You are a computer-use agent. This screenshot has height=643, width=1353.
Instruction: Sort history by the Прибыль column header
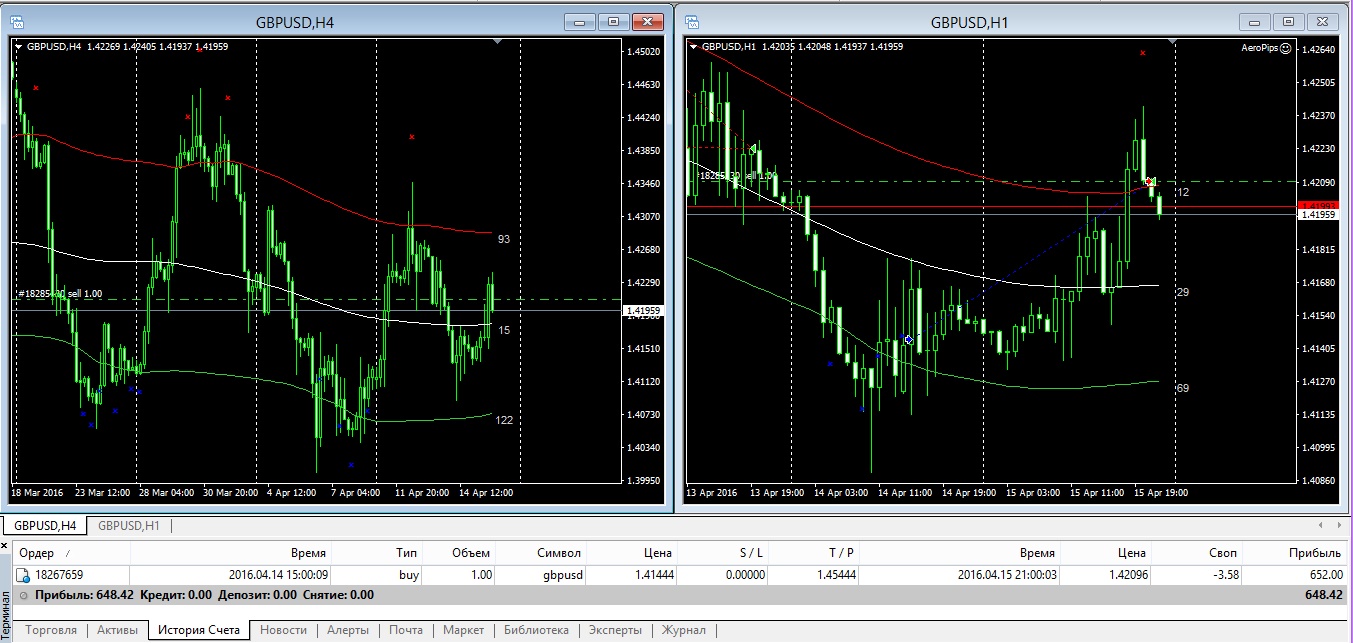point(1315,553)
